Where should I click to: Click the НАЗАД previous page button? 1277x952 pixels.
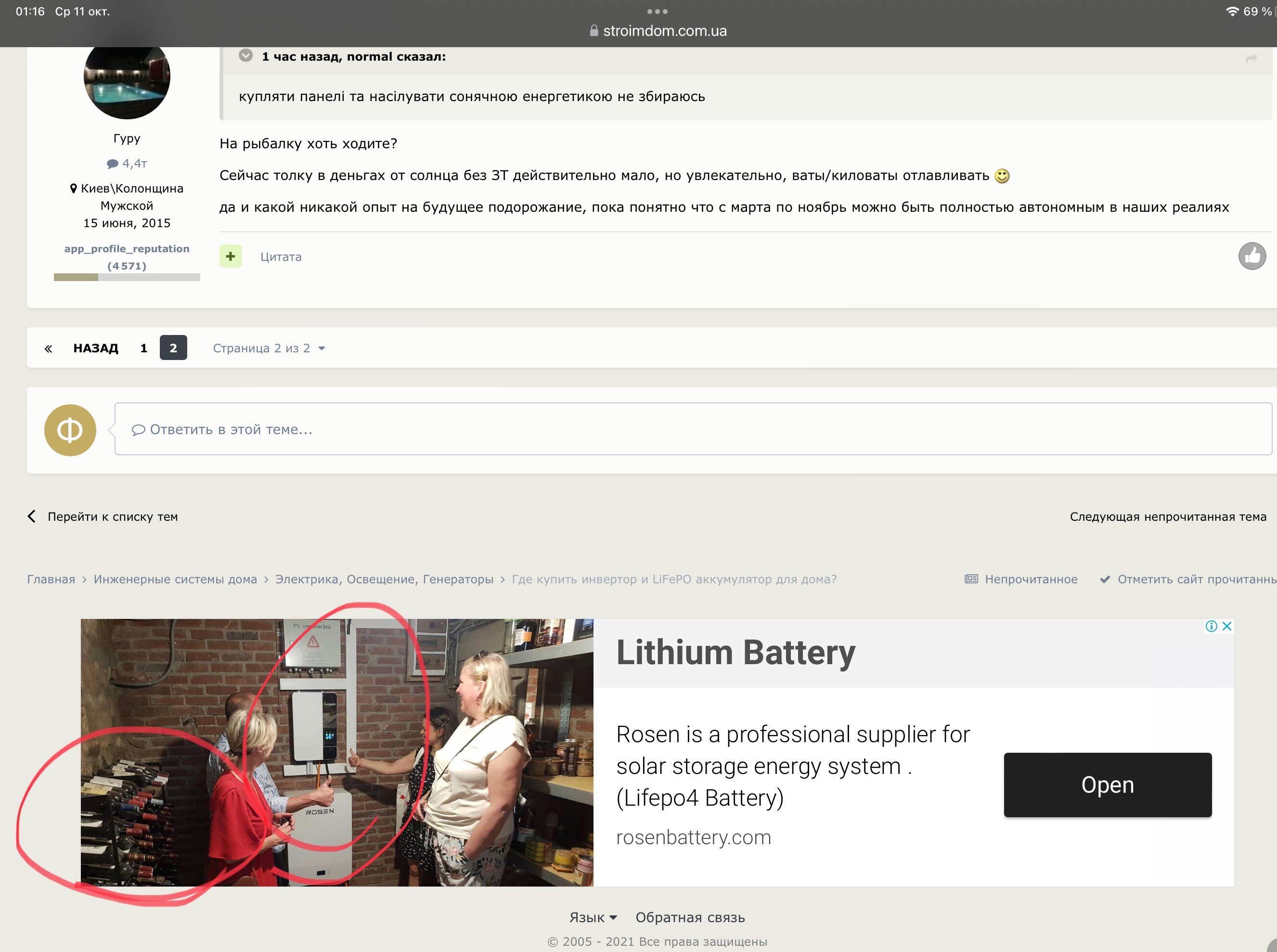click(x=96, y=348)
